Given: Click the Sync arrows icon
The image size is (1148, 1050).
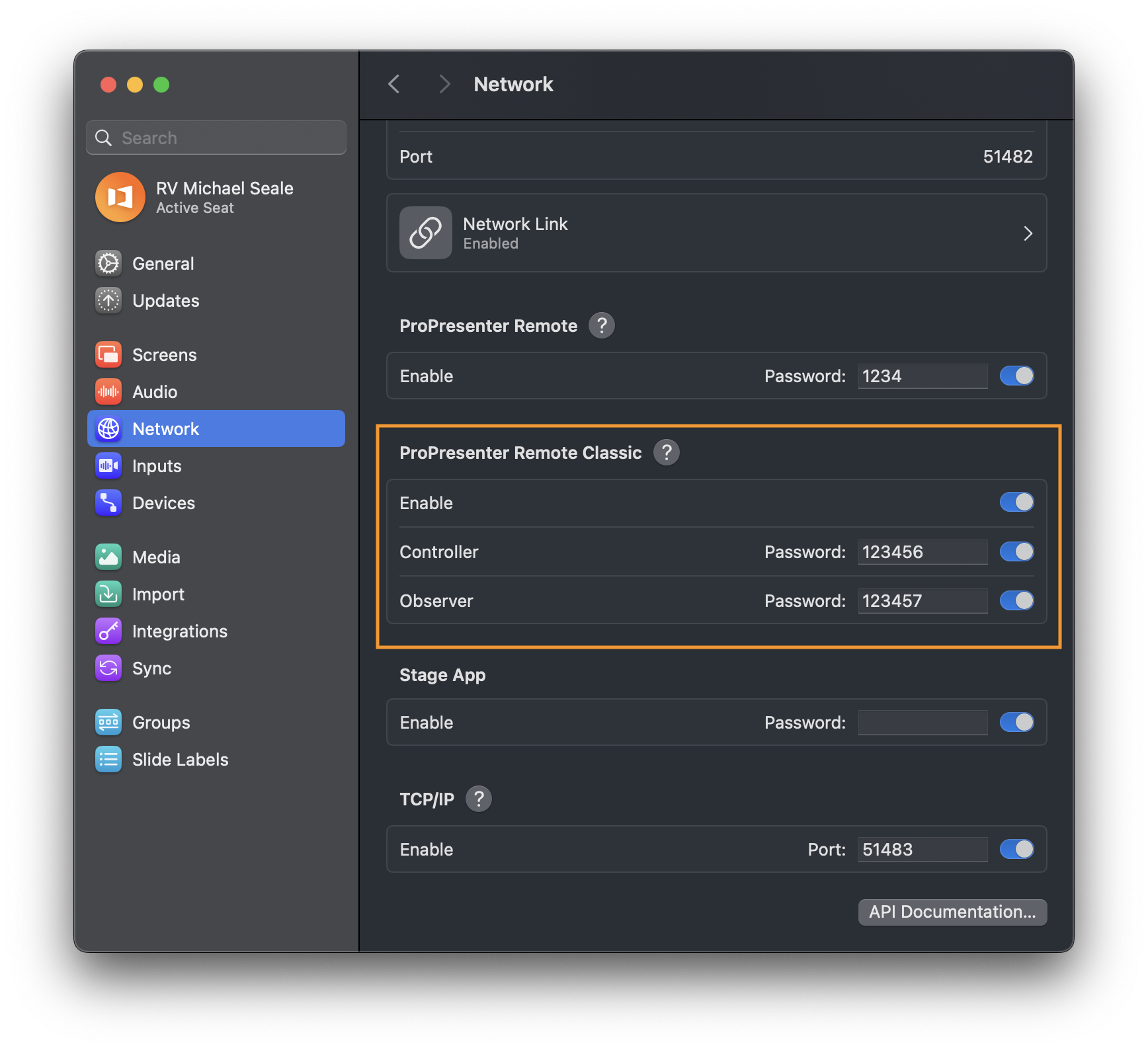Looking at the screenshot, I should point(108,668).
